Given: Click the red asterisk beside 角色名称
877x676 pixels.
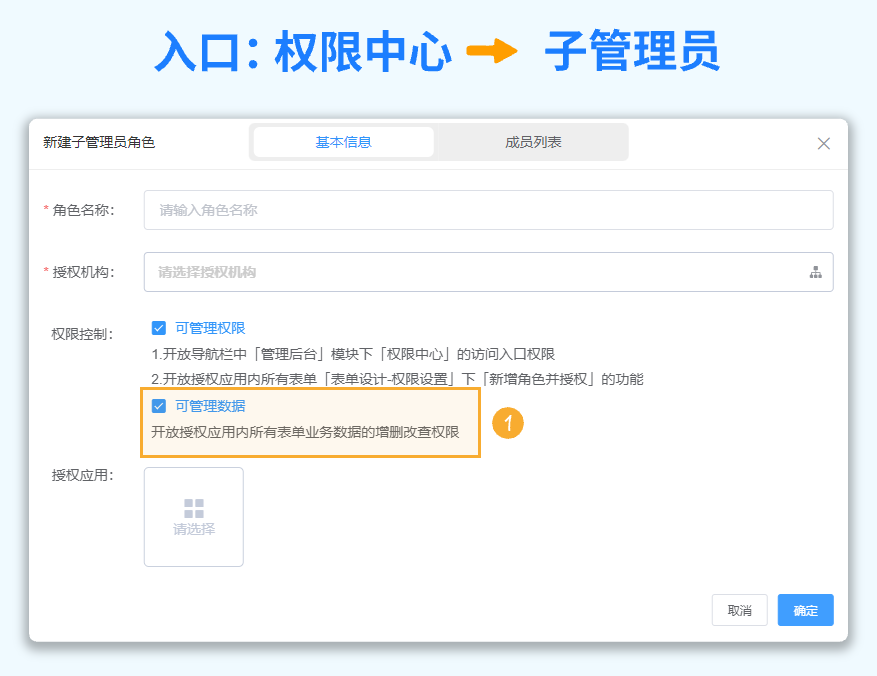Looking at the screenshot, I should tap(48, 210).
